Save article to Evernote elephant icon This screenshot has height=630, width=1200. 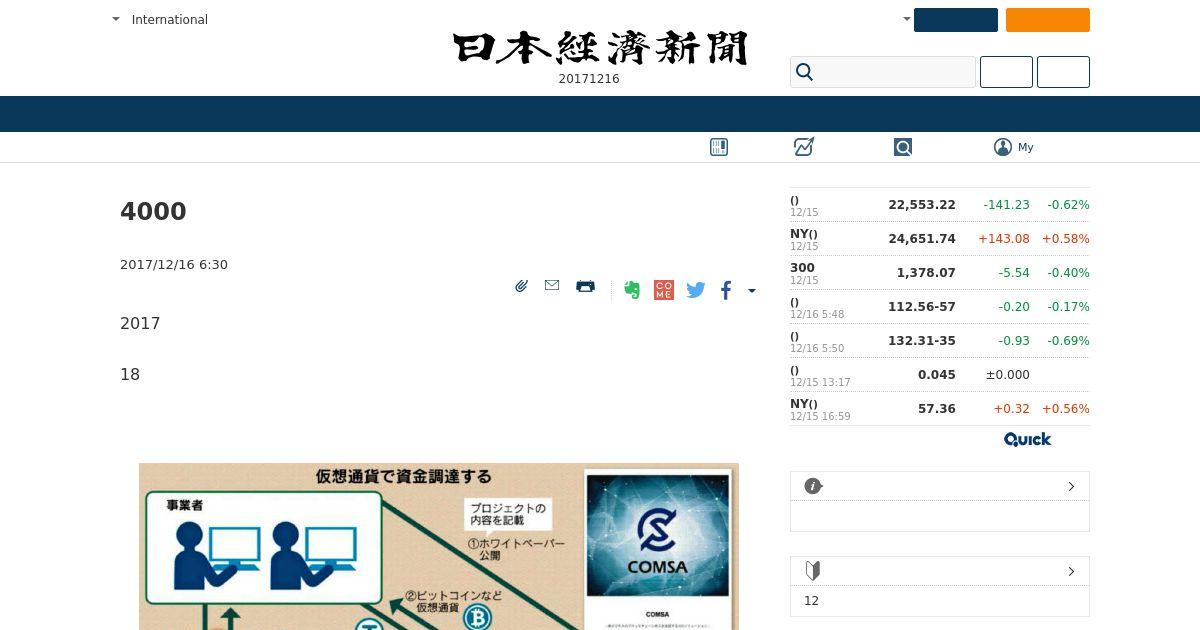click(x=632, y=290)
